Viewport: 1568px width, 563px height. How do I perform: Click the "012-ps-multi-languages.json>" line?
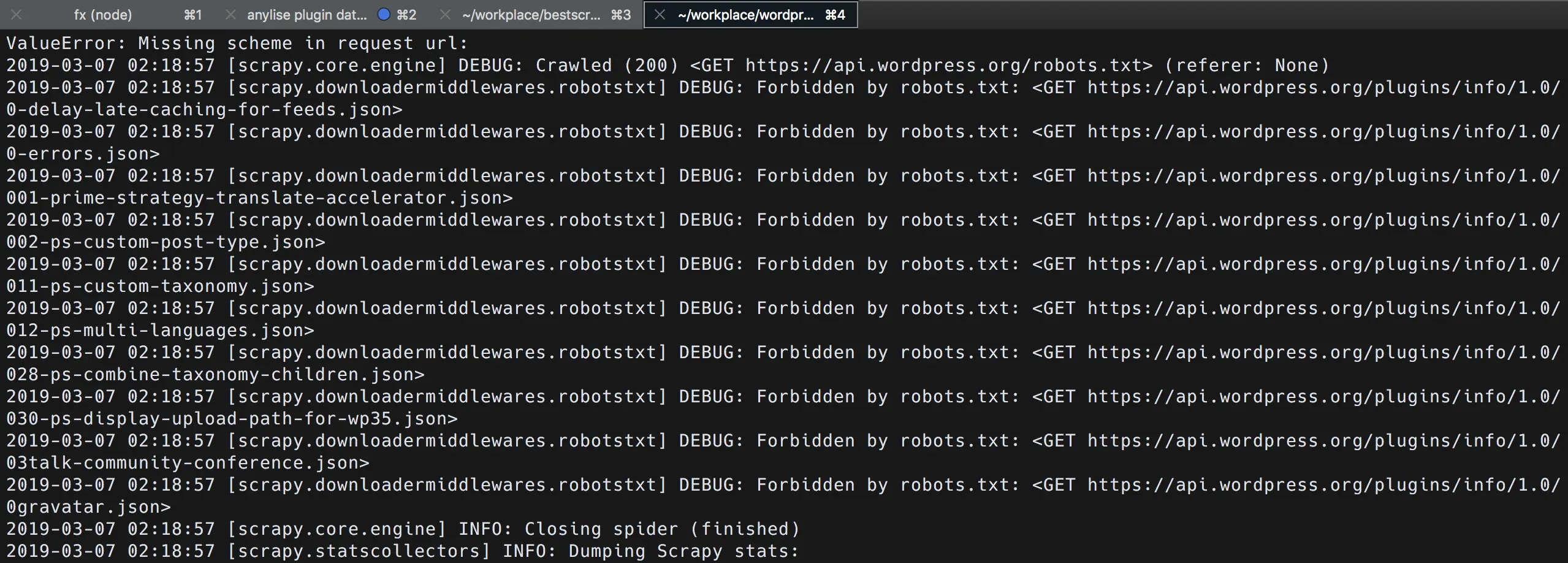coord(160,330)
